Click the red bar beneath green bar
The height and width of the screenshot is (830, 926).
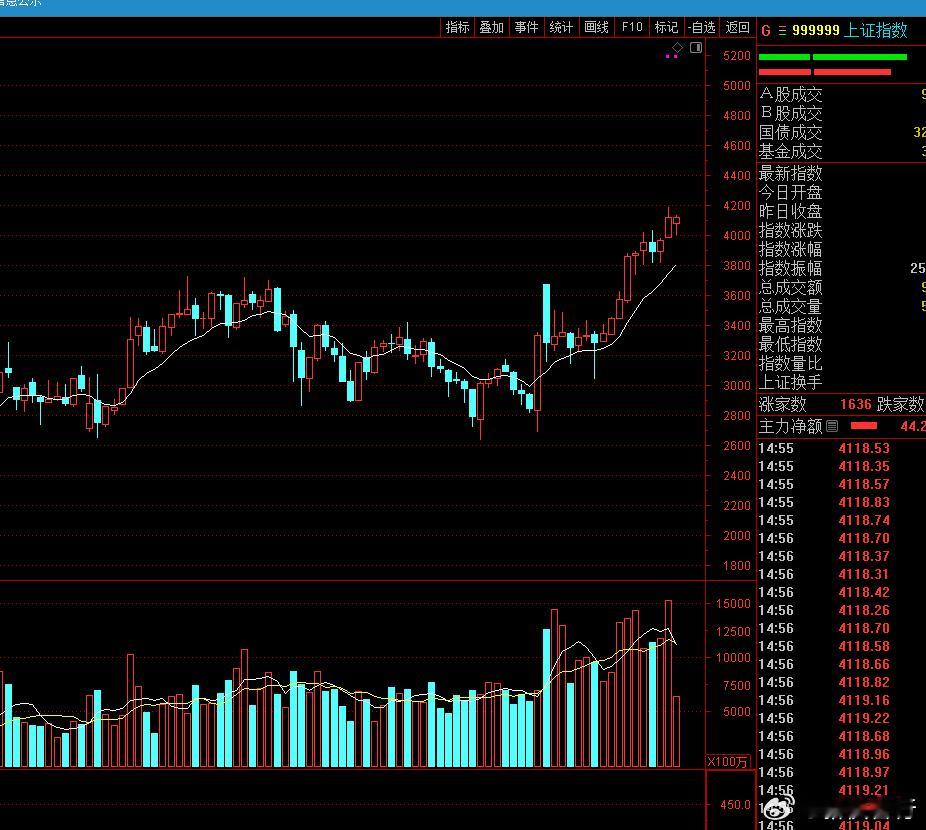[824, 72]
